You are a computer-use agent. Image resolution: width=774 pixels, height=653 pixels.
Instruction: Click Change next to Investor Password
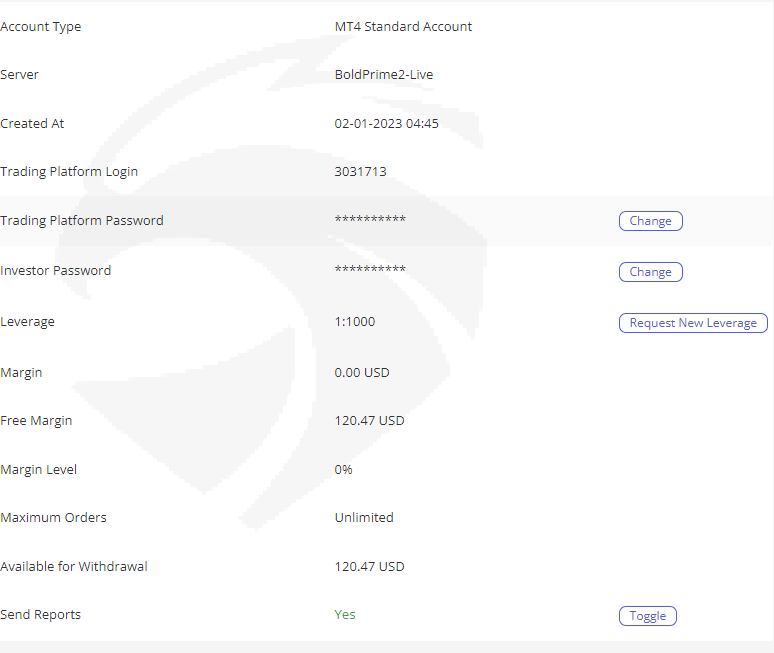pyautogui.click(x=650, y=272)
